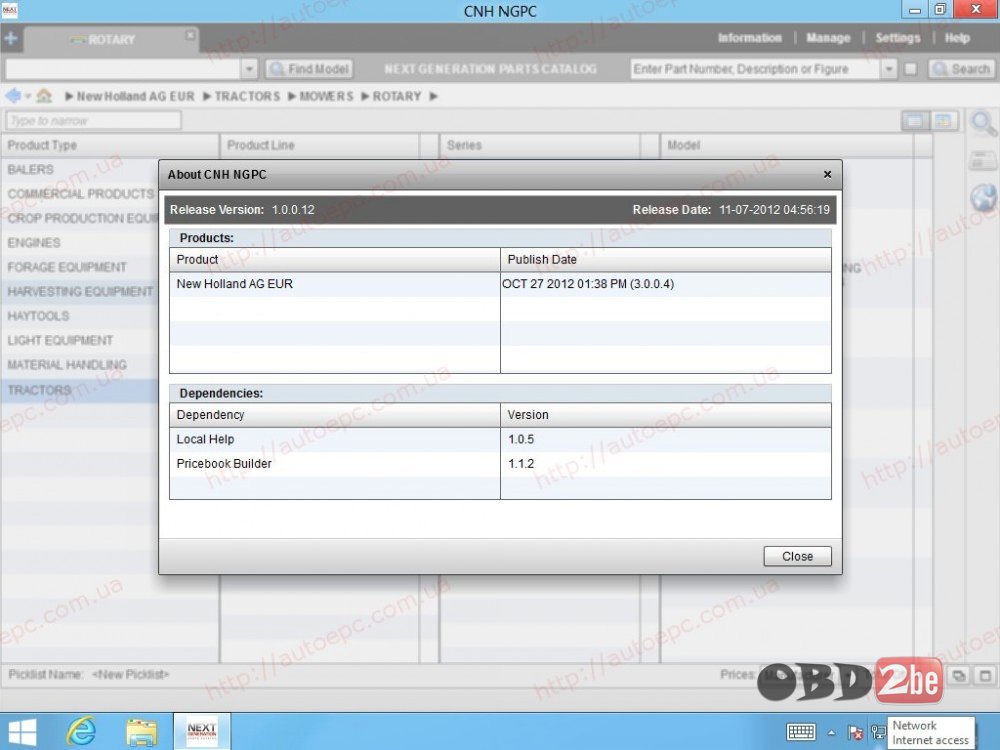Open TRACTORS breadcrumb link
This screenshot has width=1000, height=750.
click(247, 96)
